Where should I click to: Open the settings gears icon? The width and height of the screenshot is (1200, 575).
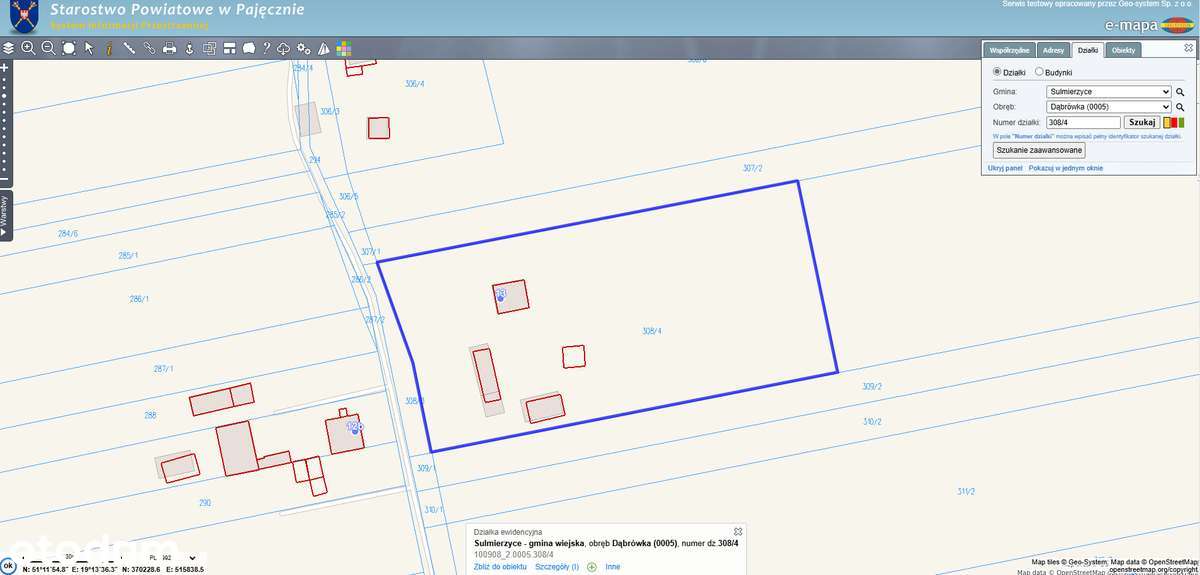point(304,48)
